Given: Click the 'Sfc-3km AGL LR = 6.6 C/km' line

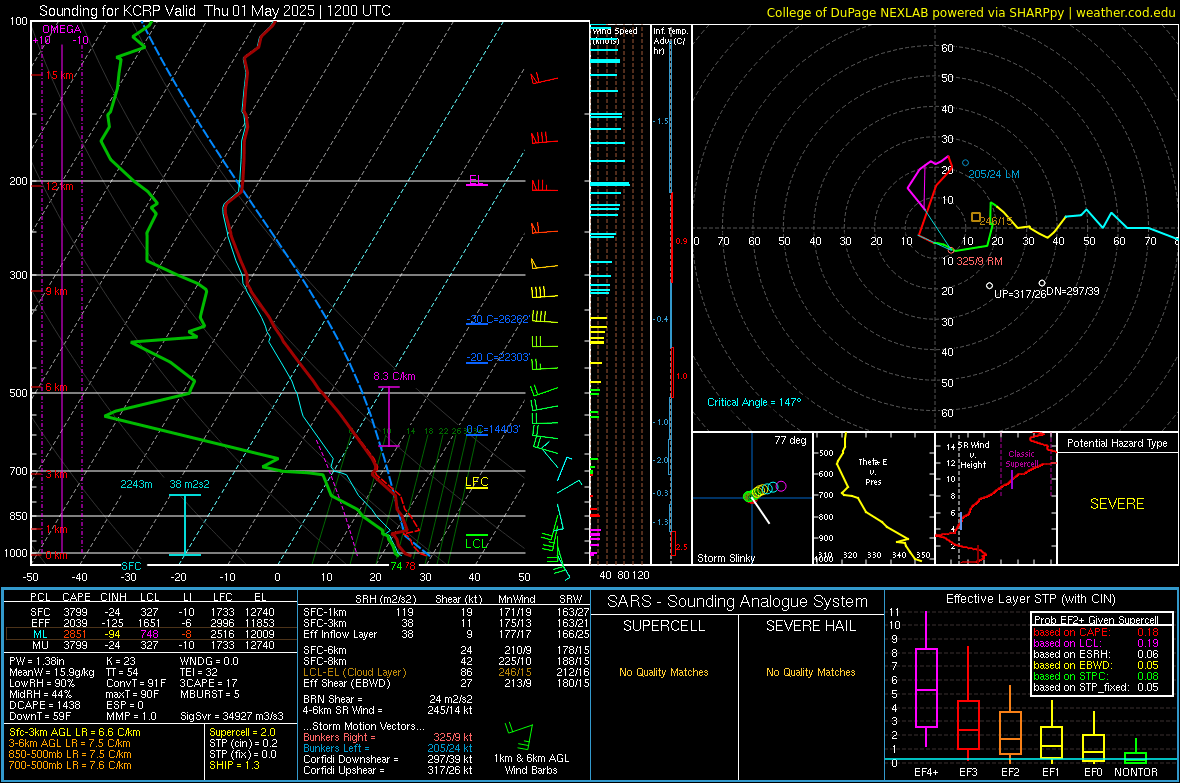Looking at the screenshot, I should coord(75,733).
